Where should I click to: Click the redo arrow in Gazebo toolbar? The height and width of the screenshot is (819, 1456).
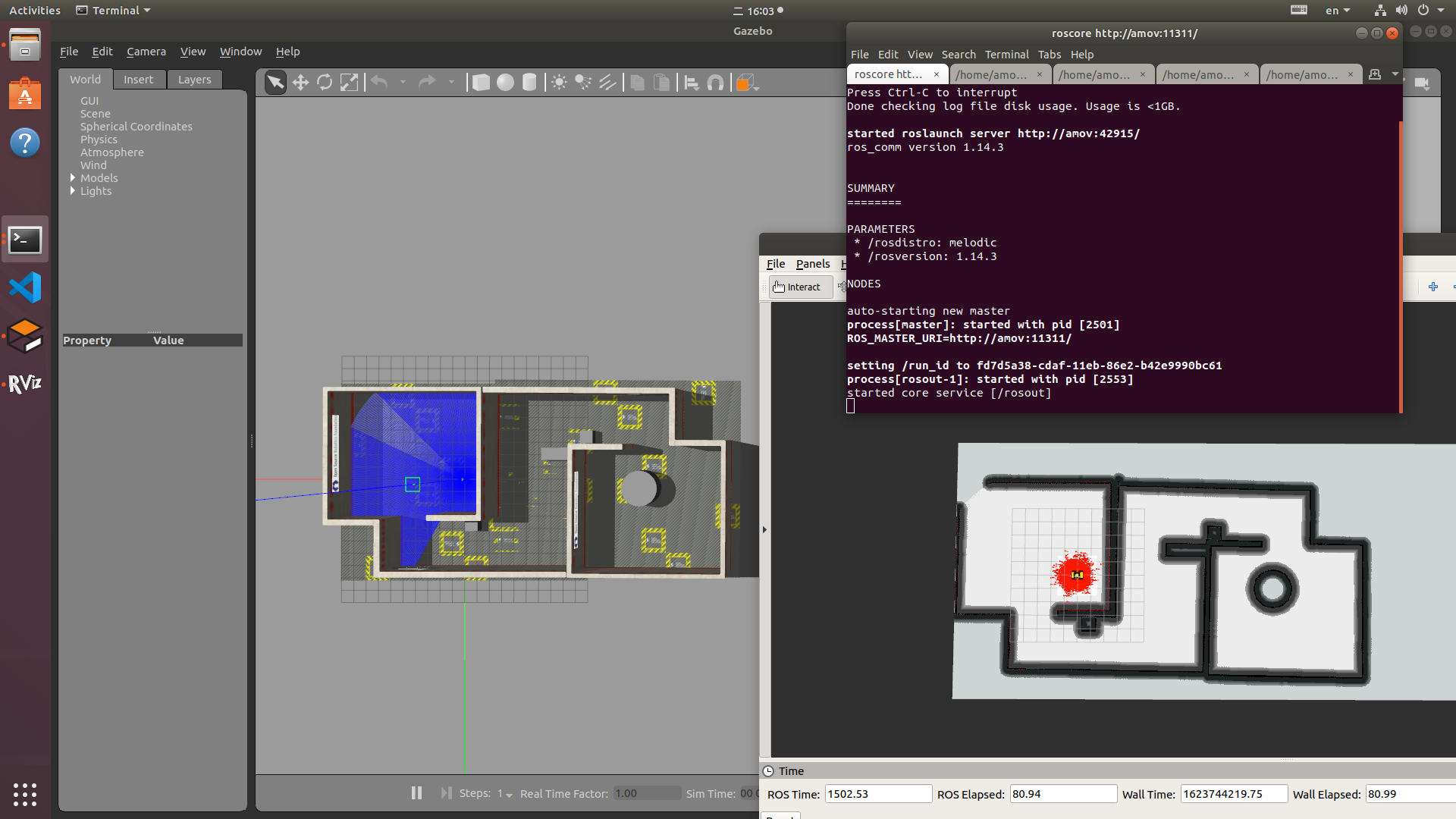(427, 82)
